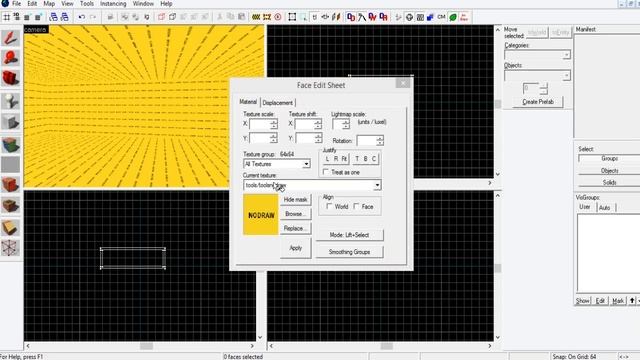Select the Block tool grey cube

point(10,122)
